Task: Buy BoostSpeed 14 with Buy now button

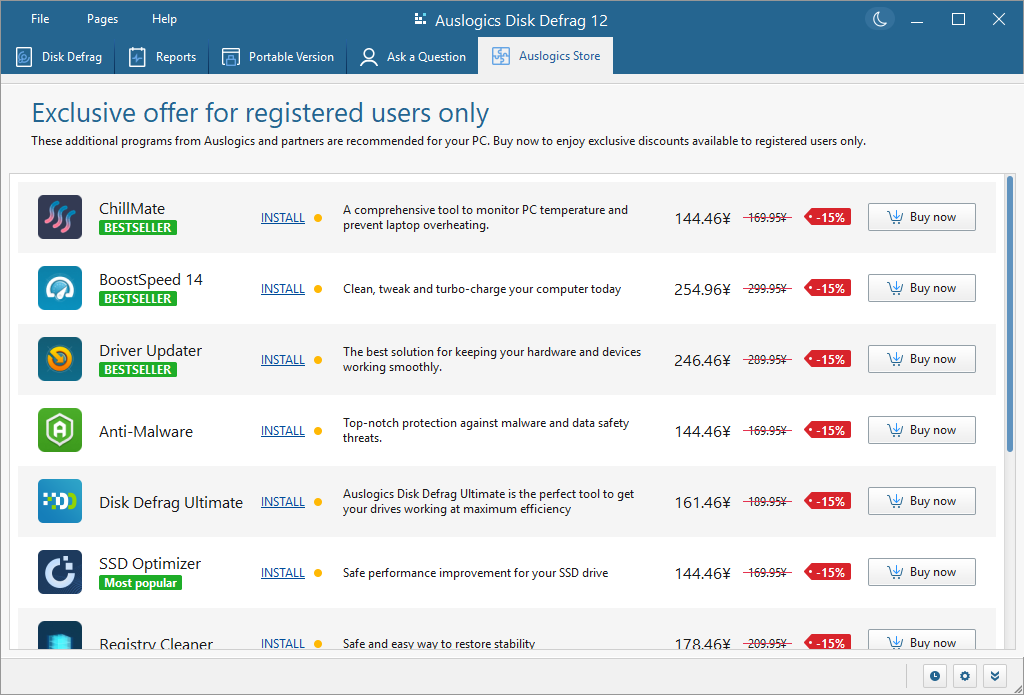Action: 921,288
